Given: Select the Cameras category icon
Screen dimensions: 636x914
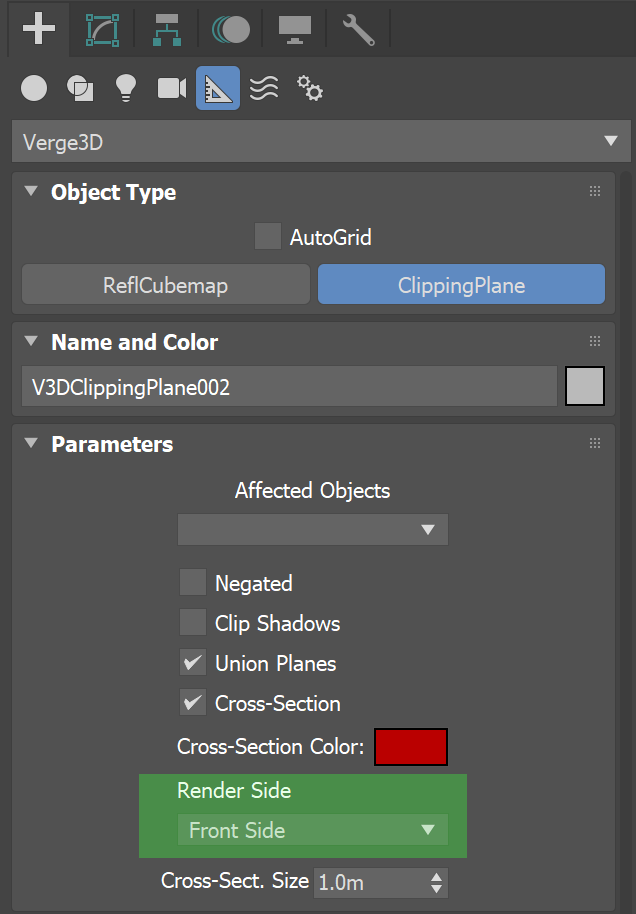Looking at the screenshot, I should click(x=172, y=89).
